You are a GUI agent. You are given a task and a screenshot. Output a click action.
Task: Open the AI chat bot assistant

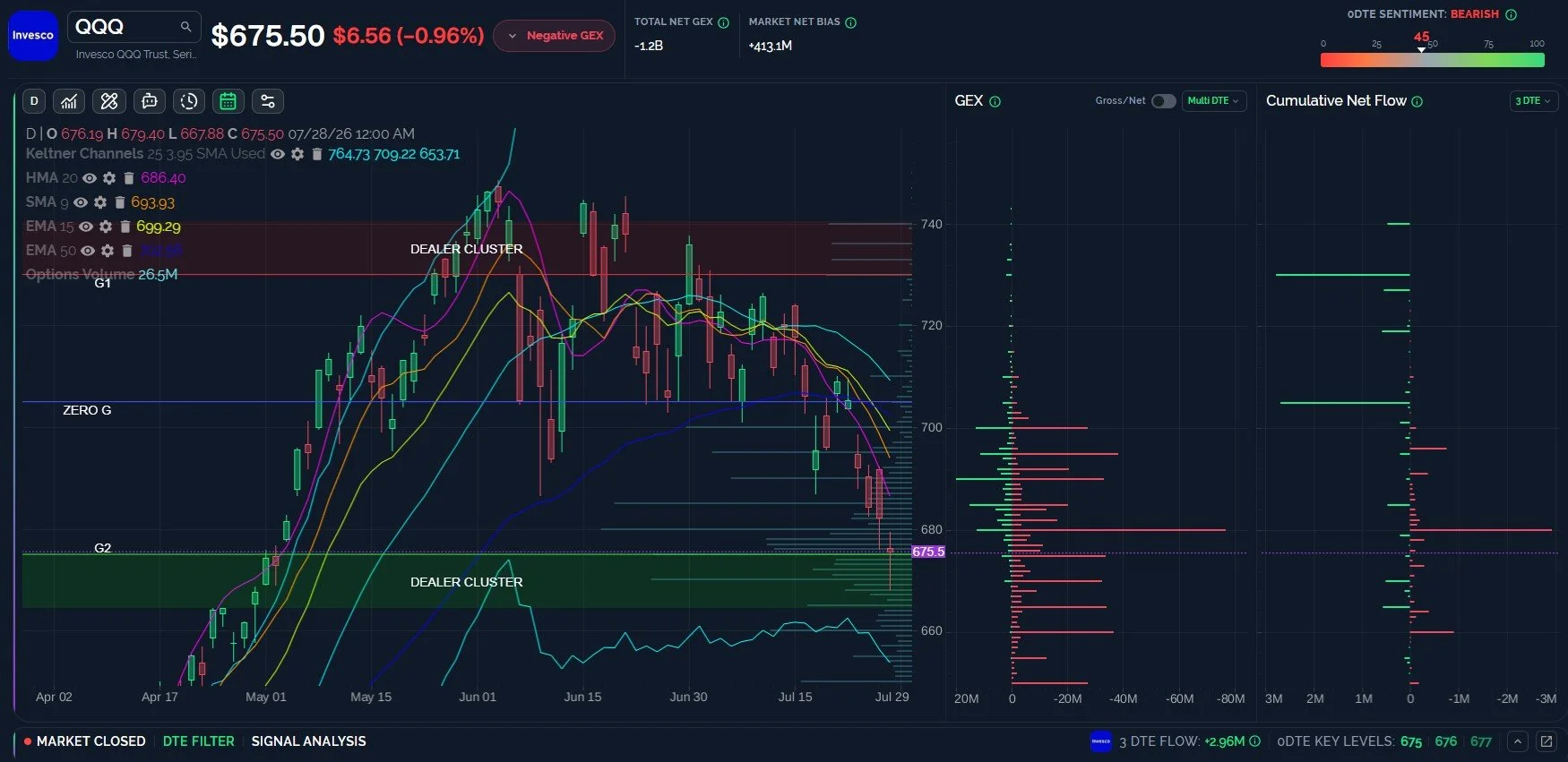tap(150, 101)
